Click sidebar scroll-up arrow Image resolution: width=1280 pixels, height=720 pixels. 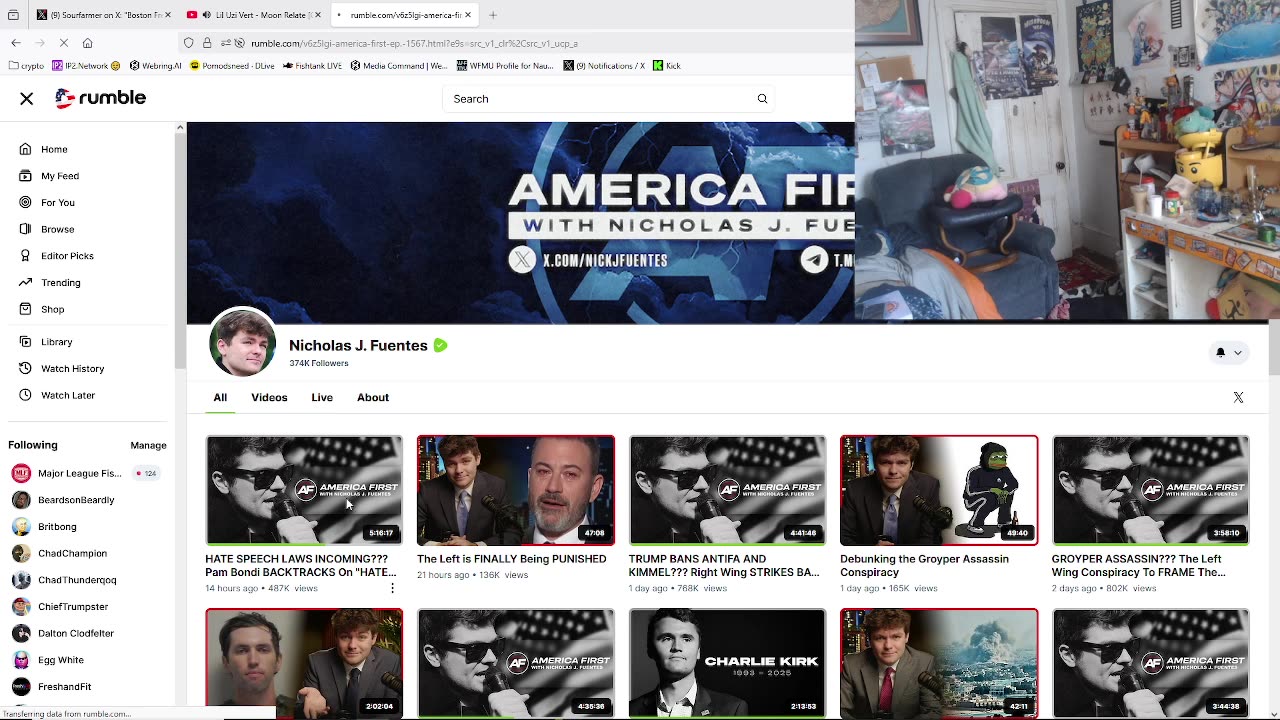point(180,127)
